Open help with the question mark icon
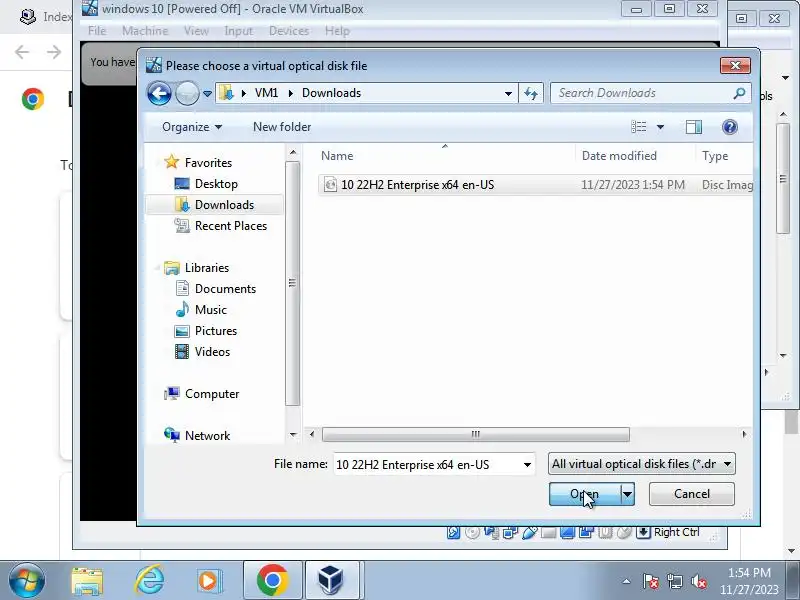 [730, 127]
